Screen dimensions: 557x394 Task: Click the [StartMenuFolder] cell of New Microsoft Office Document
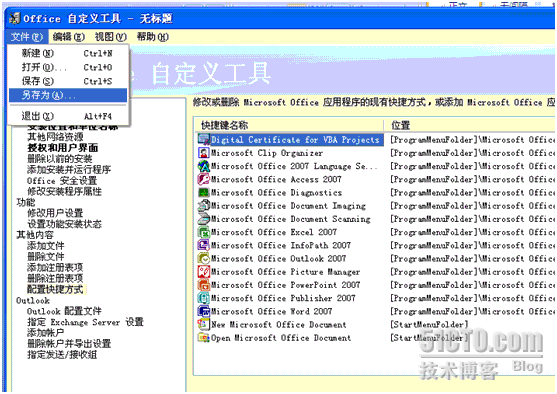click(429, 324)
